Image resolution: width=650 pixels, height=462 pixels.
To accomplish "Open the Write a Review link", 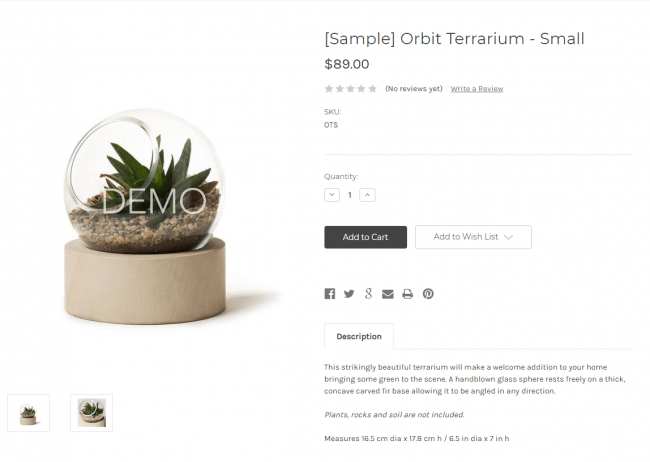I will (x=477, y=89).
